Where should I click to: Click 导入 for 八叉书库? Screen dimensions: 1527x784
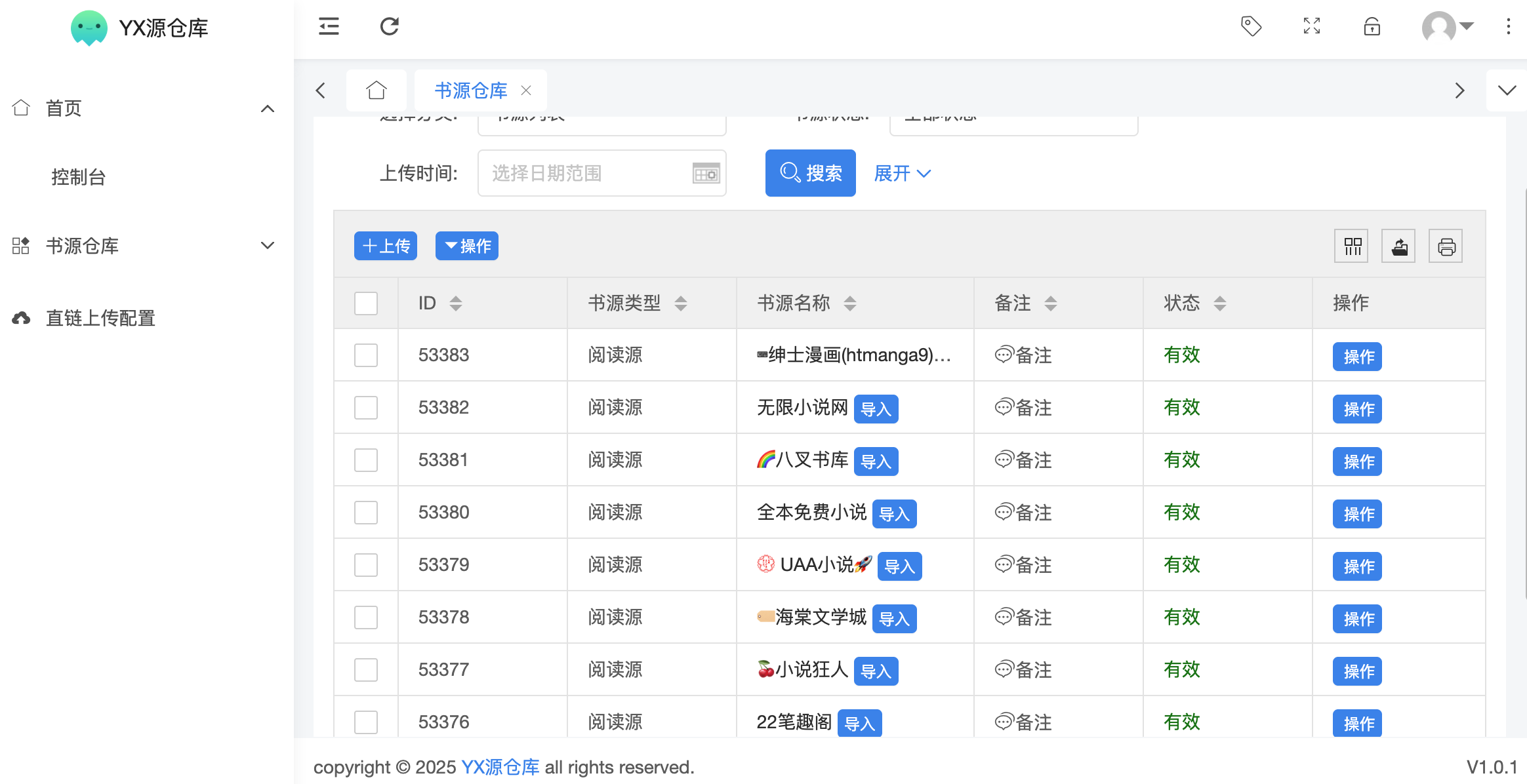876,461
